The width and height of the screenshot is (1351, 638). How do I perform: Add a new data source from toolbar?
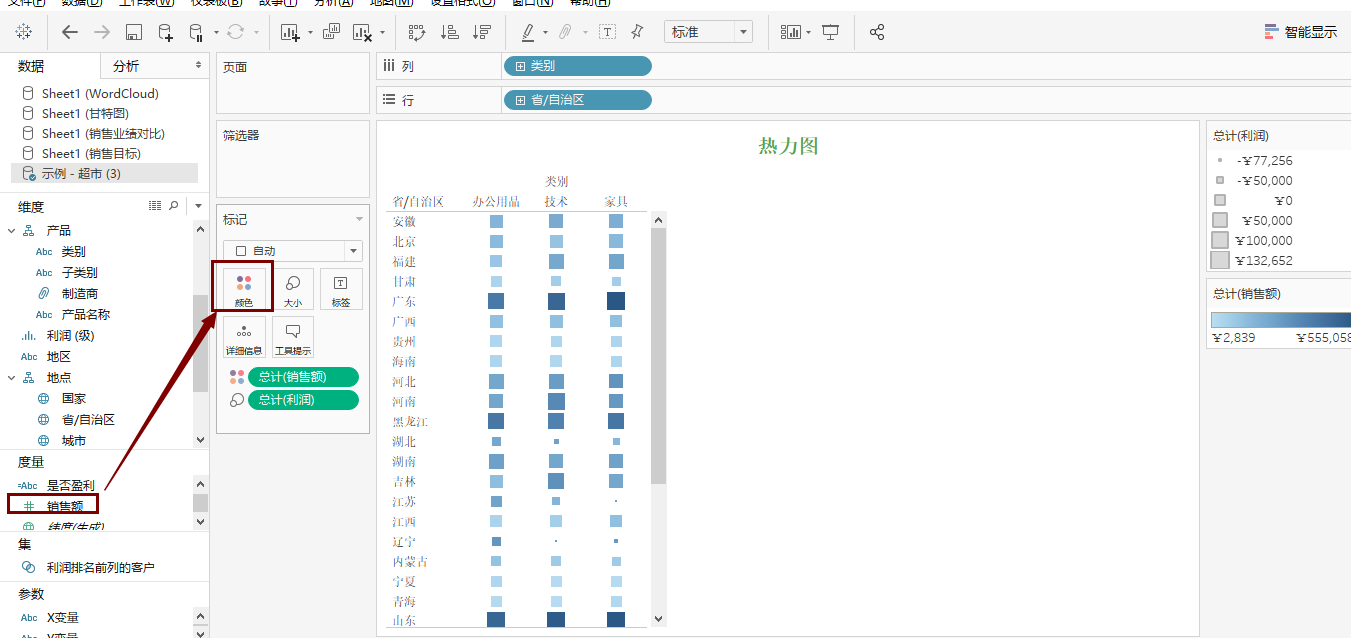166,32
